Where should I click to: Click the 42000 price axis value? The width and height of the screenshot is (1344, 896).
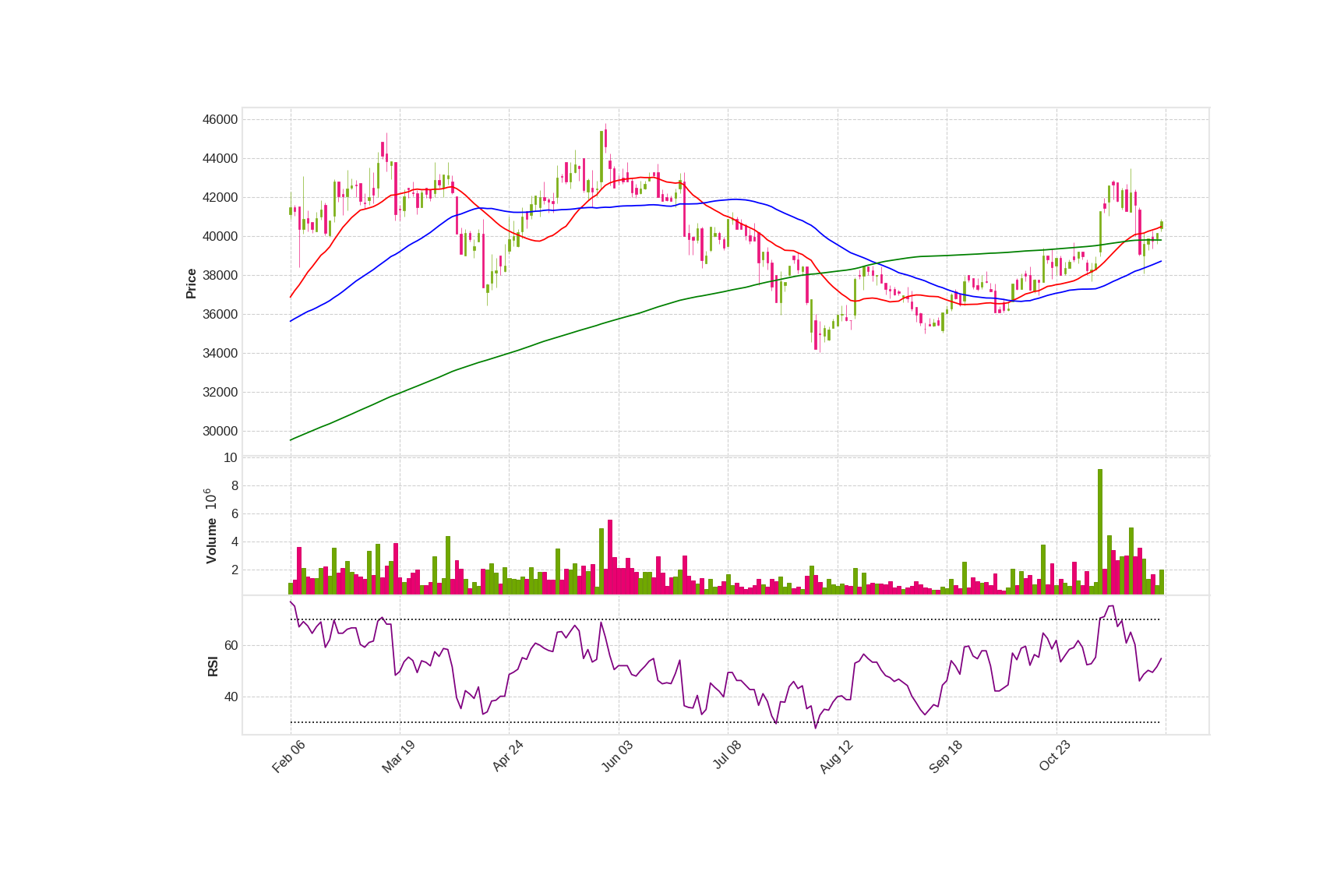[220, 197]
